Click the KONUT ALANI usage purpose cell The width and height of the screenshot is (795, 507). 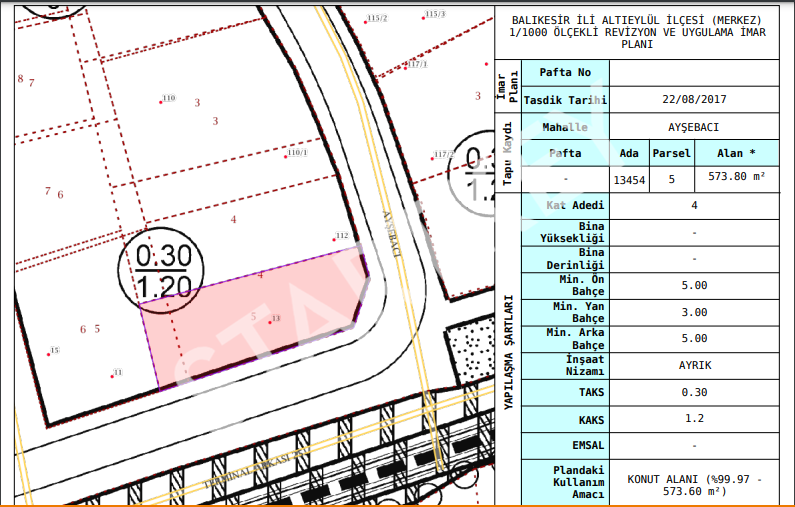[694, 485]
